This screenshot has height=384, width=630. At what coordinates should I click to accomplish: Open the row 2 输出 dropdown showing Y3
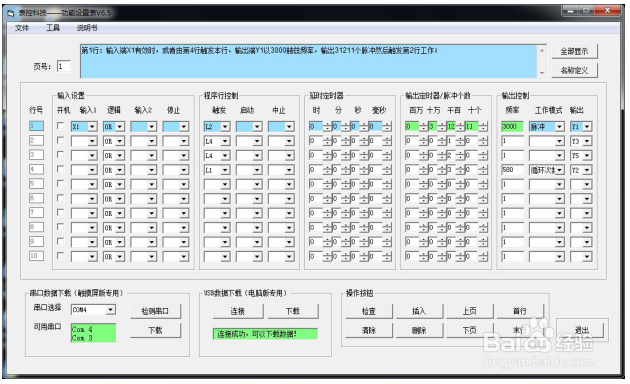pos(581,141)
